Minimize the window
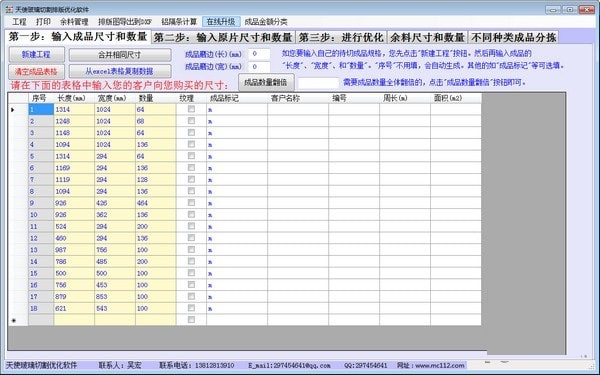 tap(553, 10)
